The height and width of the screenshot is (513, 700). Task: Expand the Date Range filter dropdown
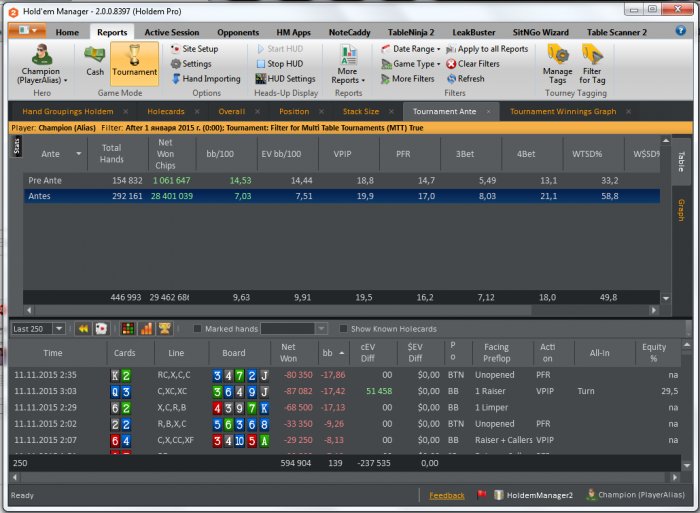click(x=412, y=49)
